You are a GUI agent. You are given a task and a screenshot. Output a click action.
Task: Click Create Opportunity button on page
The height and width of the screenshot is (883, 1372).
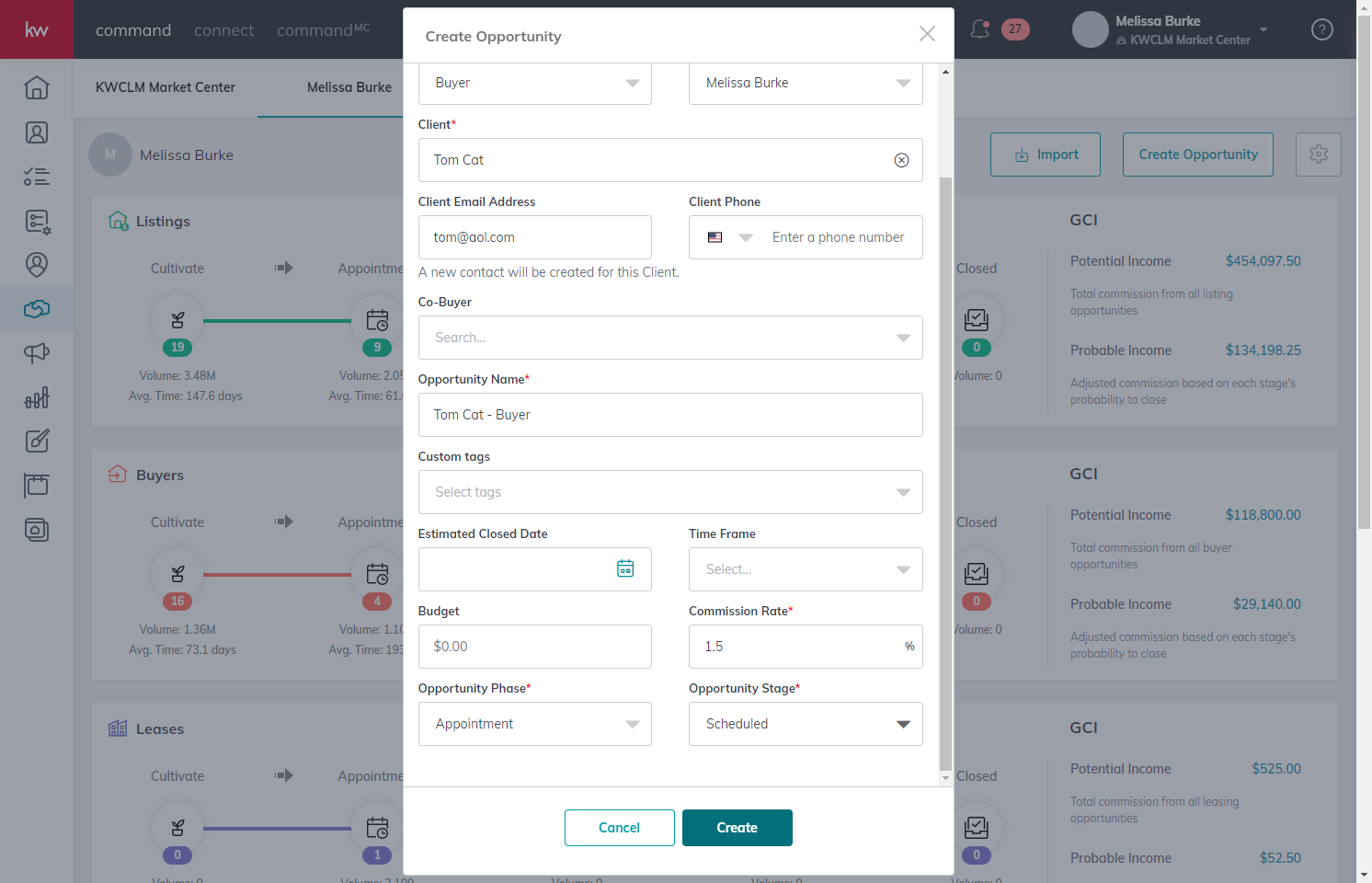coord(1198,155)
